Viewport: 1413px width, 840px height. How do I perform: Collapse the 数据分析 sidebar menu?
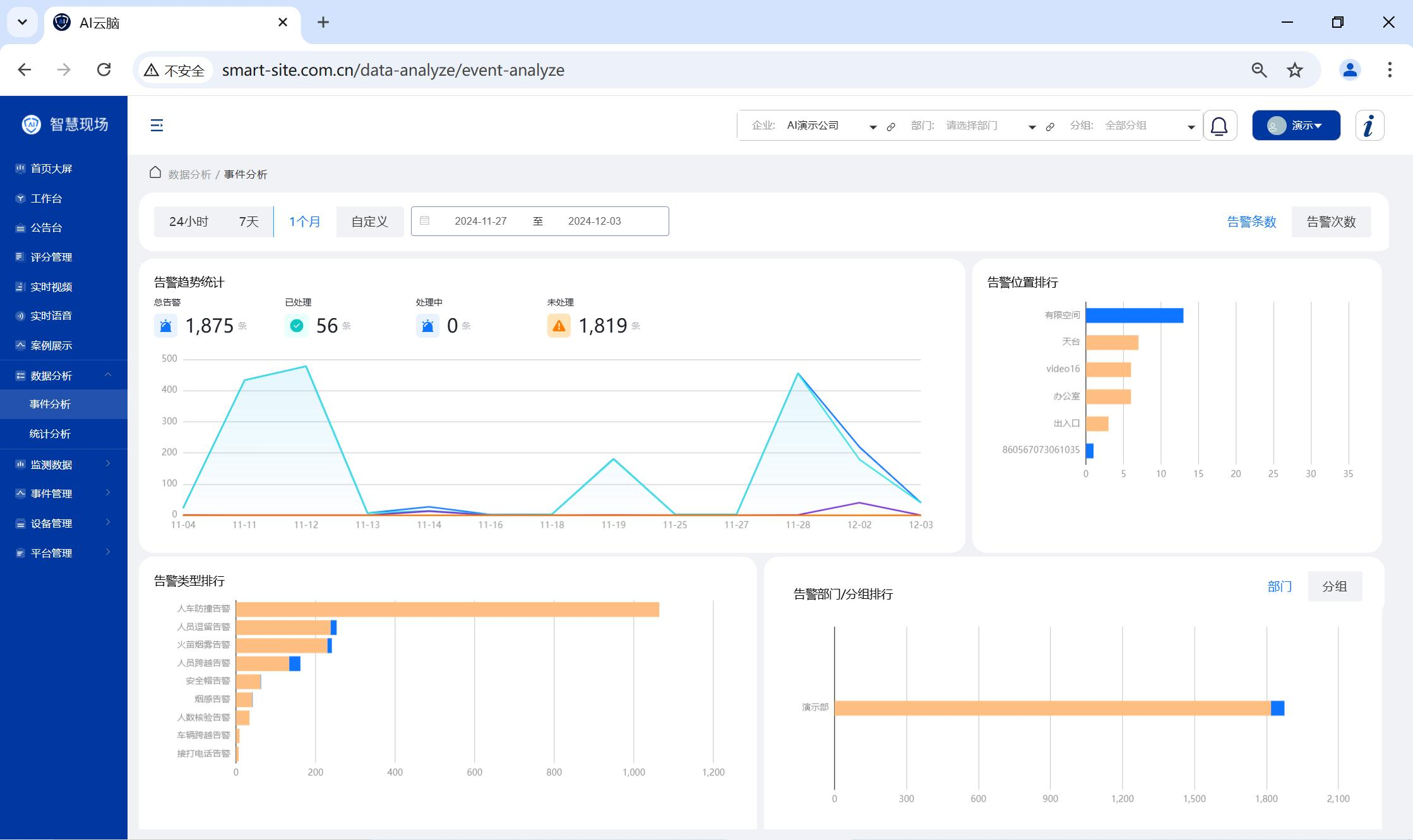[63, 376]
